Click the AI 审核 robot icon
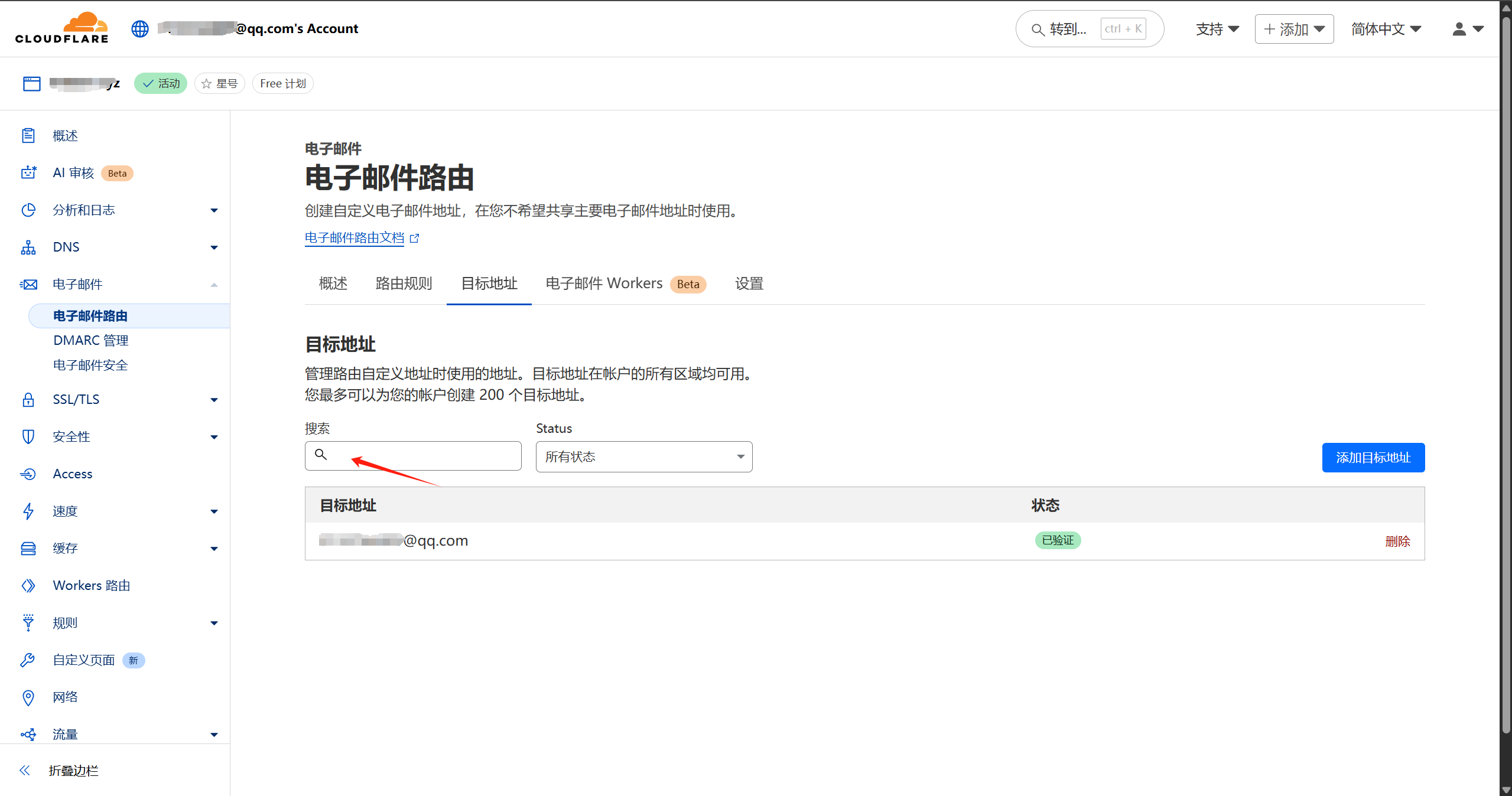This screenshot has width=1512, height=796. click(x=28, y=172)
